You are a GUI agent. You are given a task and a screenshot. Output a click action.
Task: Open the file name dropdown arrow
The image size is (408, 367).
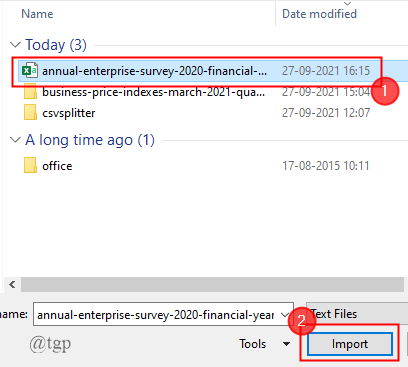click(285, 314)
